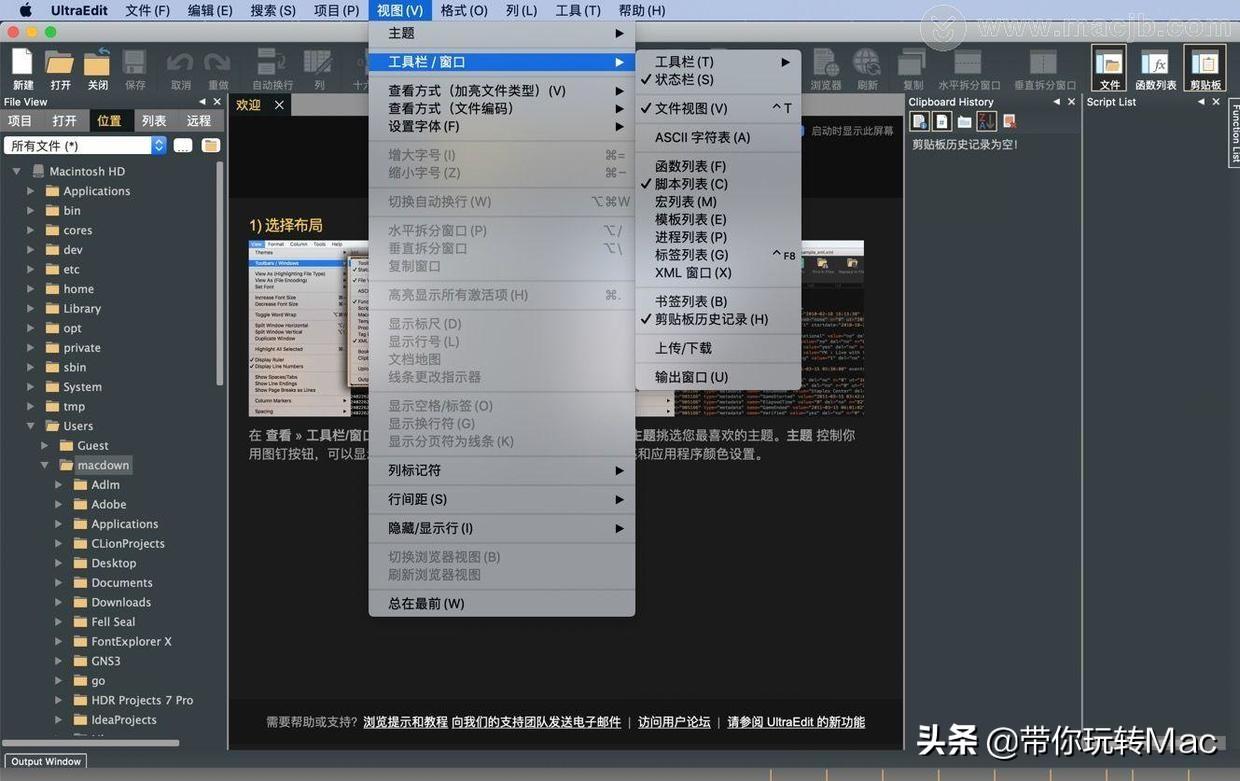
Task: Click the 选择布局 screenshot thumbnail
Action: (x=556, y=328)
